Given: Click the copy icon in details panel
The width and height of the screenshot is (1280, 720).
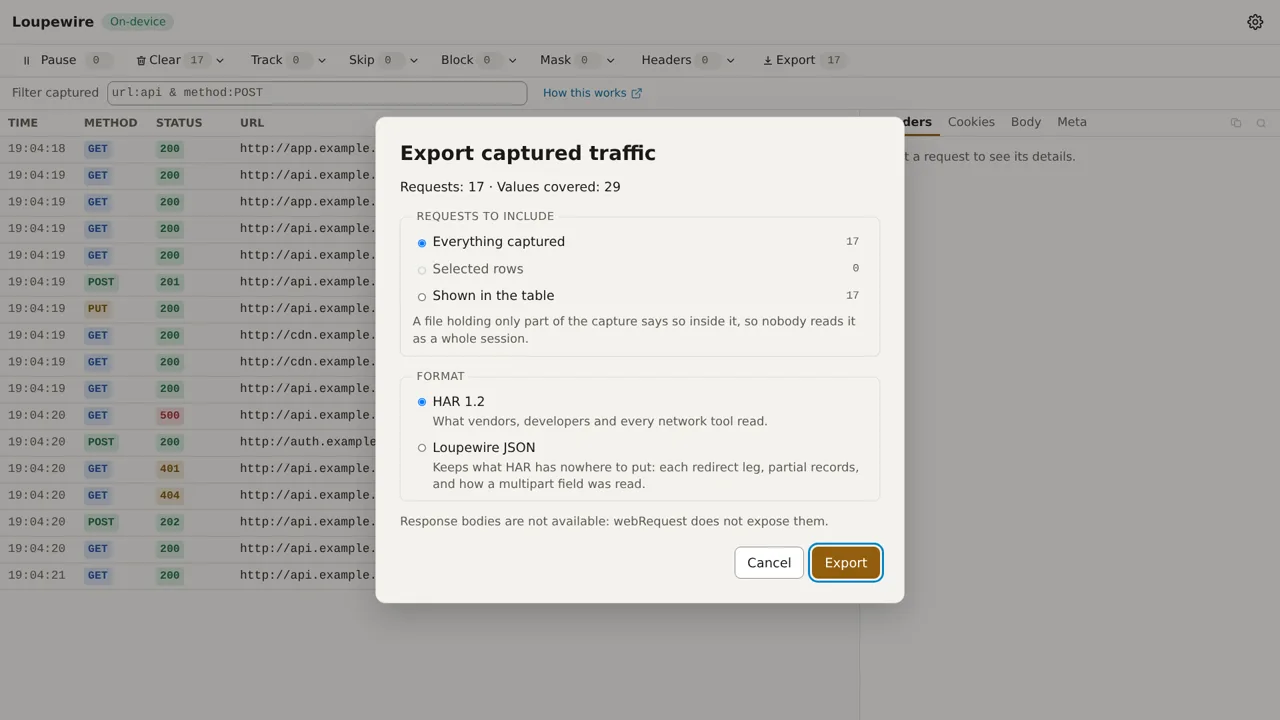Looking at the screenshot, I should tap(1236, 123).
